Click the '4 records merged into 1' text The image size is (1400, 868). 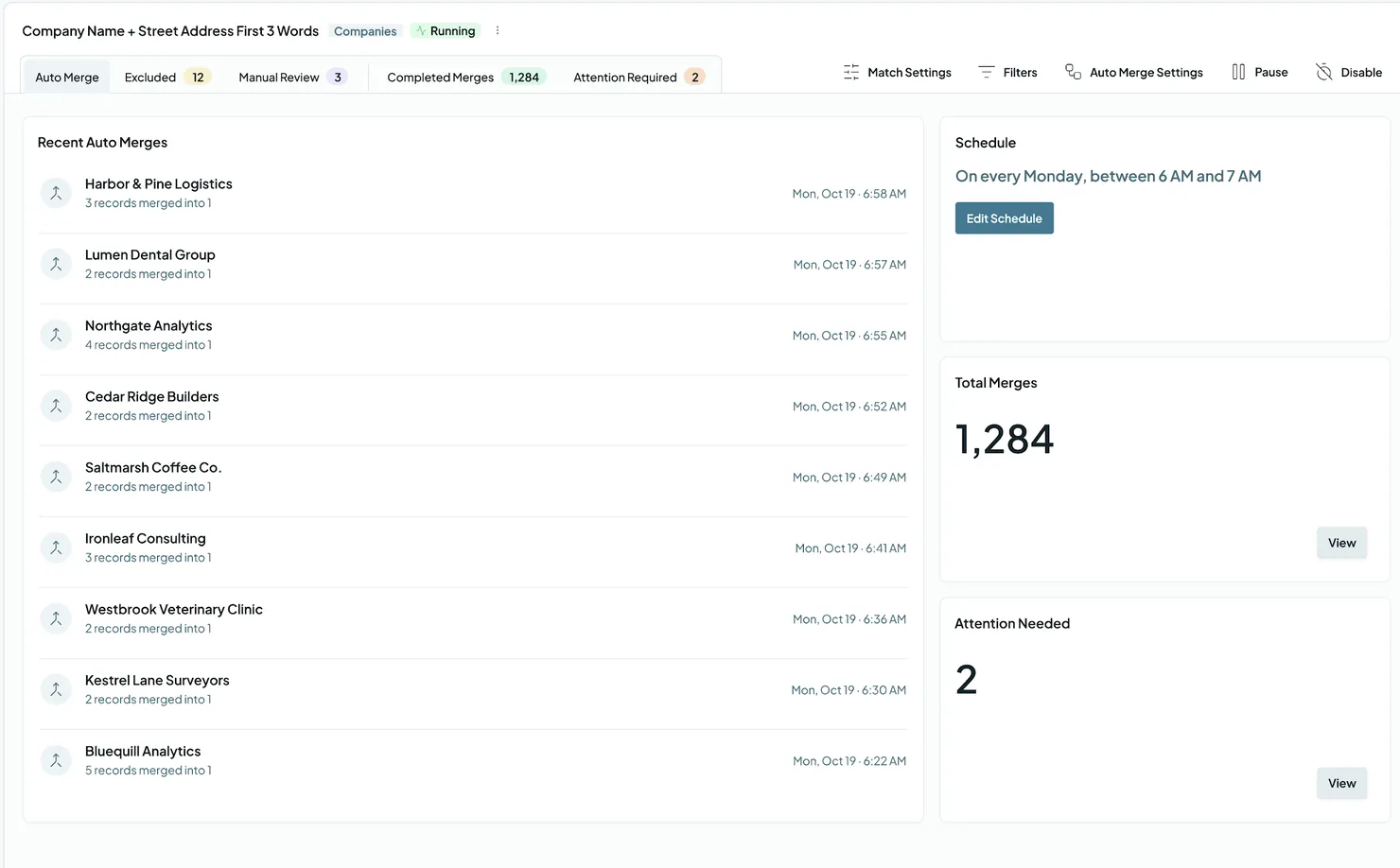[x=149, y=345]
